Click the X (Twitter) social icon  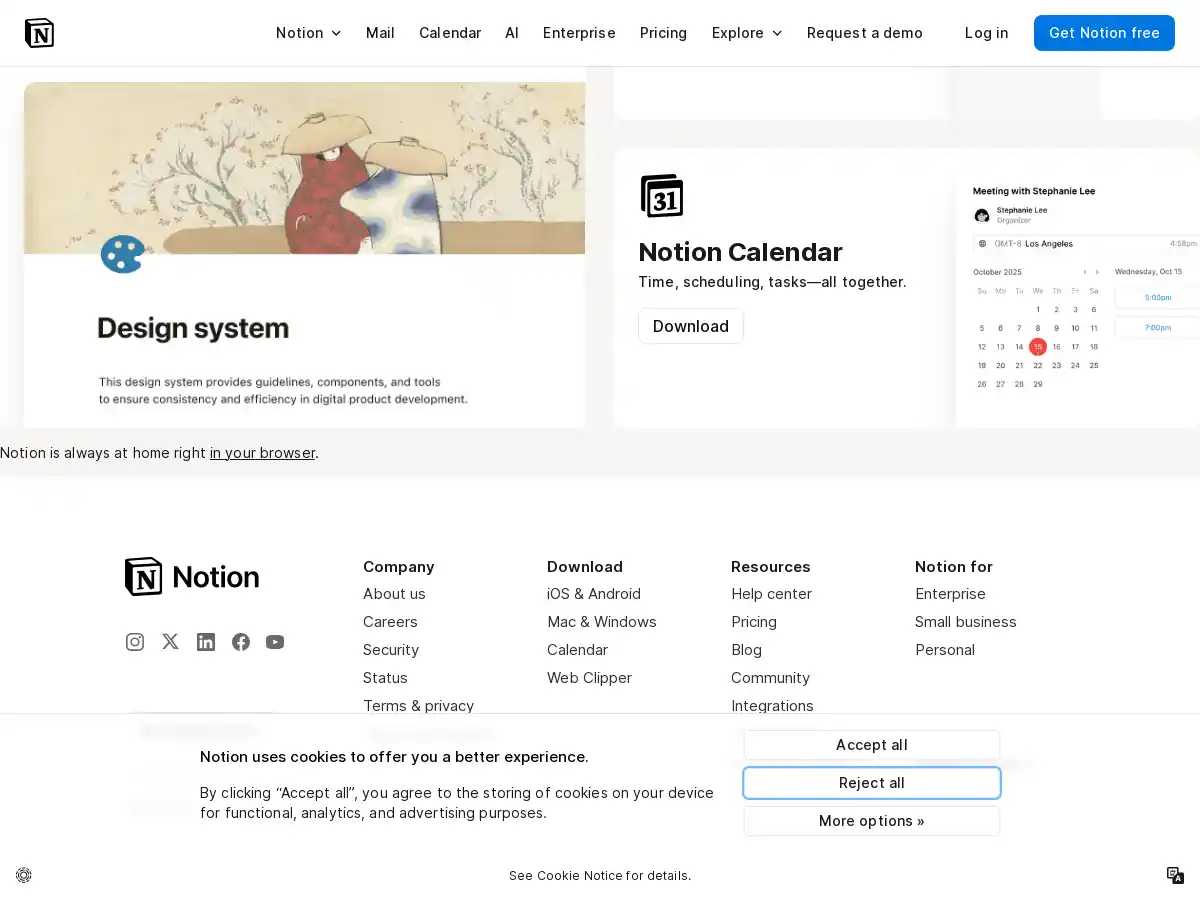[x=170, y=642]
